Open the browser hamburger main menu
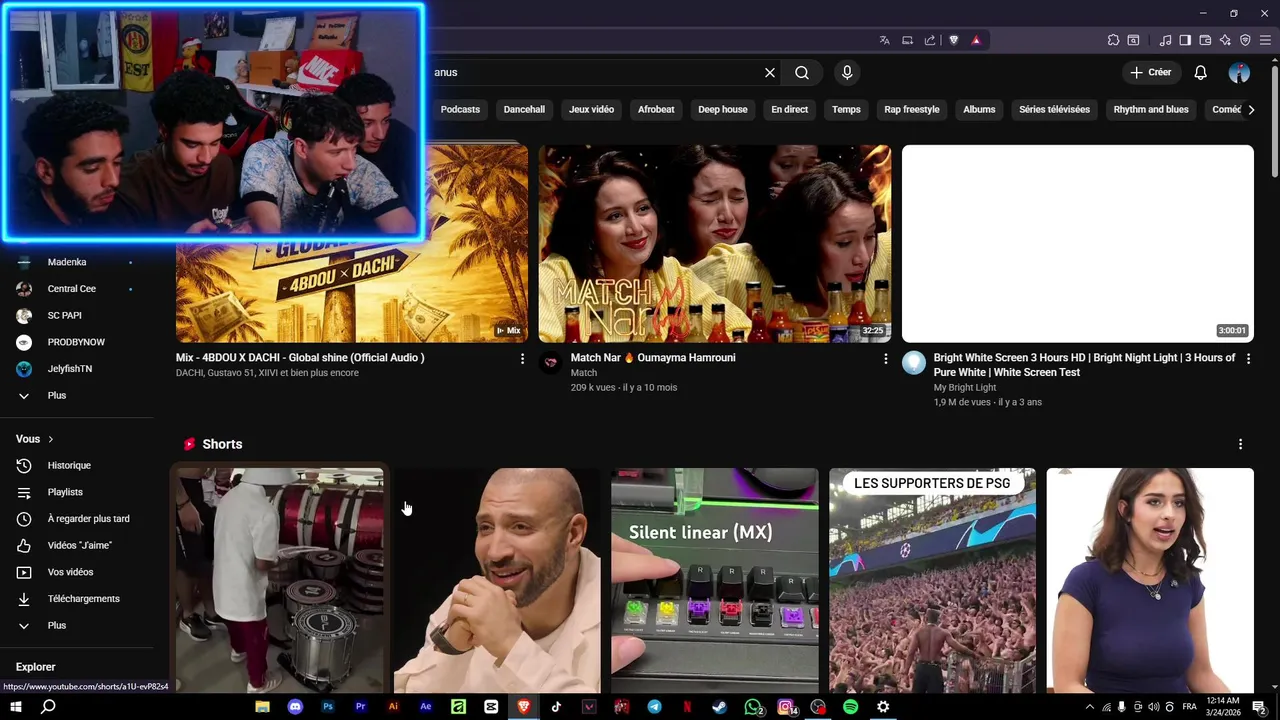This screenshot has height=720, width=1280. pos(1265,40)
